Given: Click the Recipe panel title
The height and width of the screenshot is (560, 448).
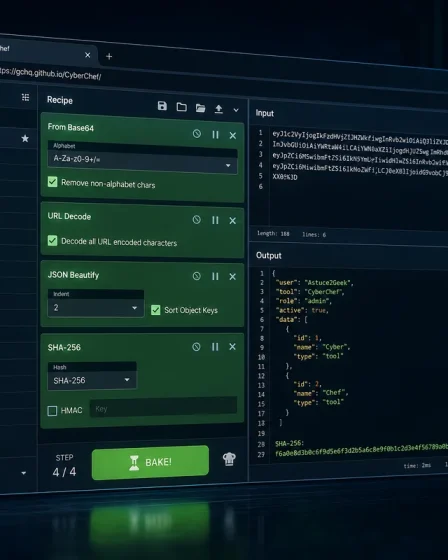Looking at the screenshot, I should pyautogui.click(x=60, y=100).
